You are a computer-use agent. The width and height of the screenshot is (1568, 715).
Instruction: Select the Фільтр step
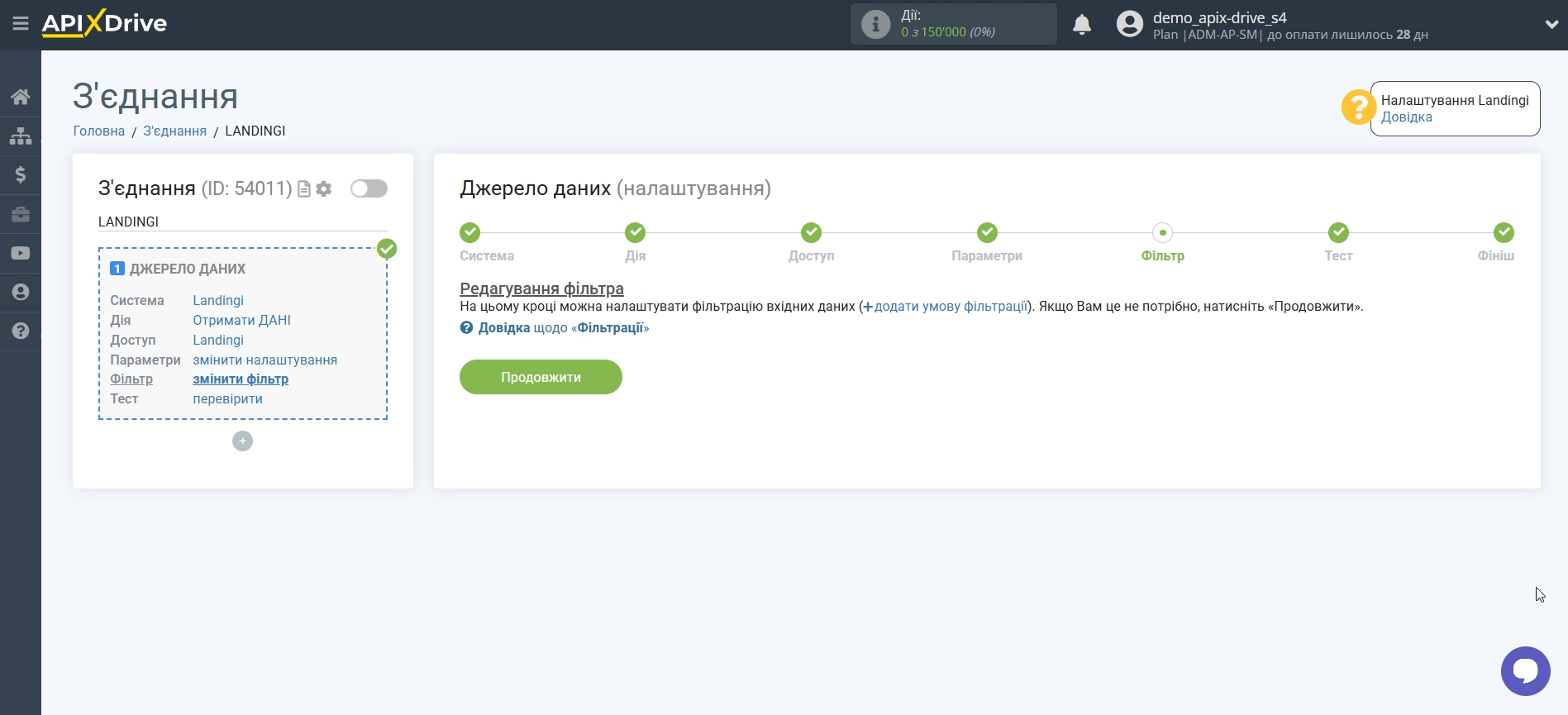coord(1162,232)
